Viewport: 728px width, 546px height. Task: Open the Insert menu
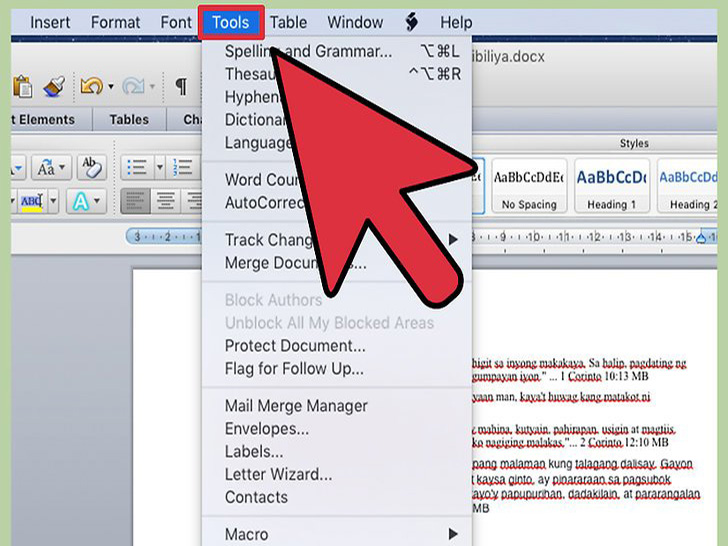pyautogui.click(x=50, y=22)
